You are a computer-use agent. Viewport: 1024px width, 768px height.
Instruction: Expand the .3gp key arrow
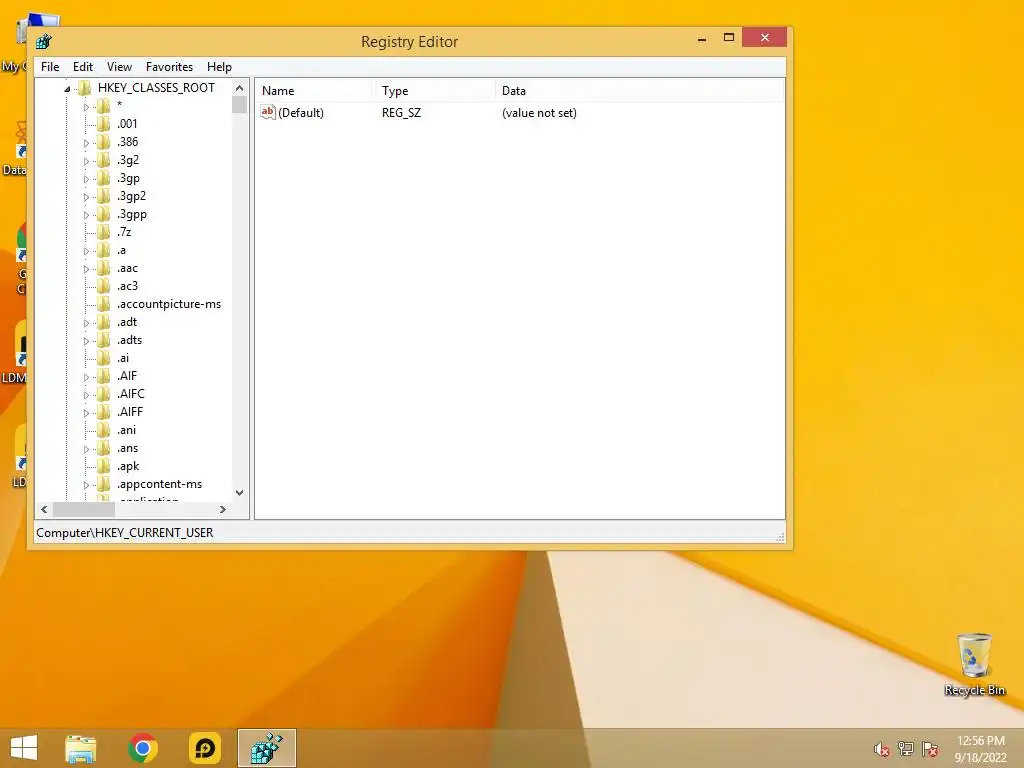[x=86, y=179]
